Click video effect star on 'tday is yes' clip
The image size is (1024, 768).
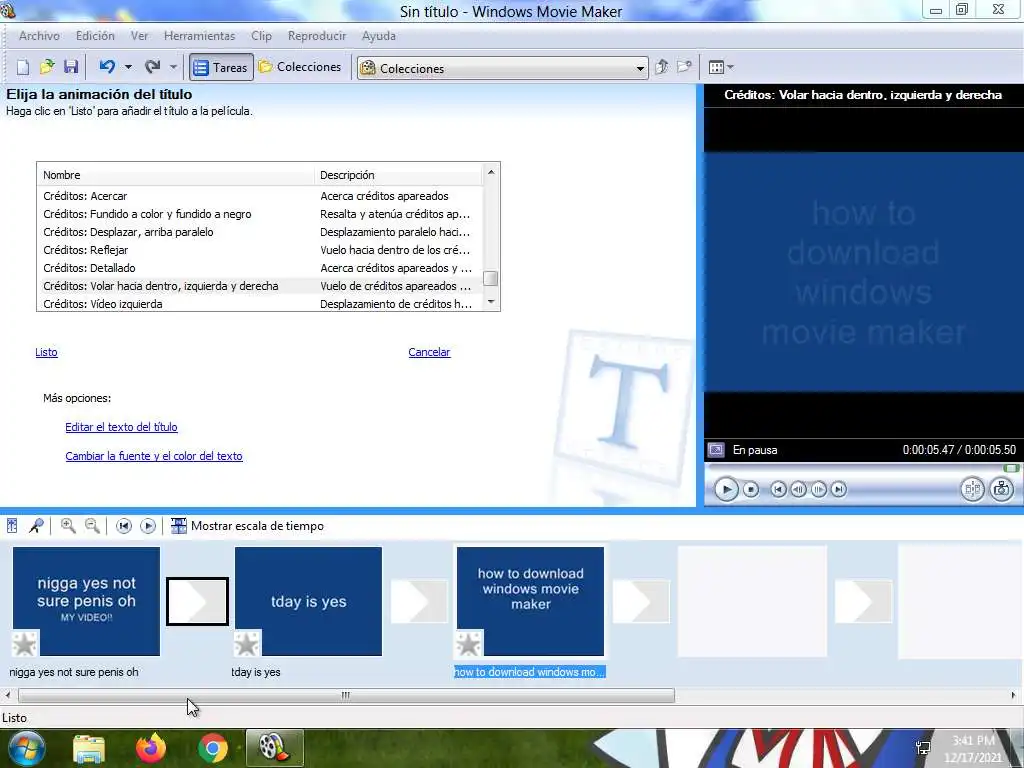tap(247, 644)
